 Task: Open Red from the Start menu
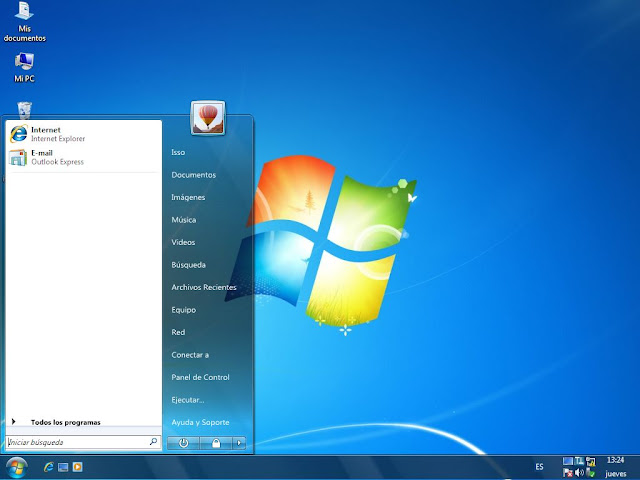tap(178, 332)
